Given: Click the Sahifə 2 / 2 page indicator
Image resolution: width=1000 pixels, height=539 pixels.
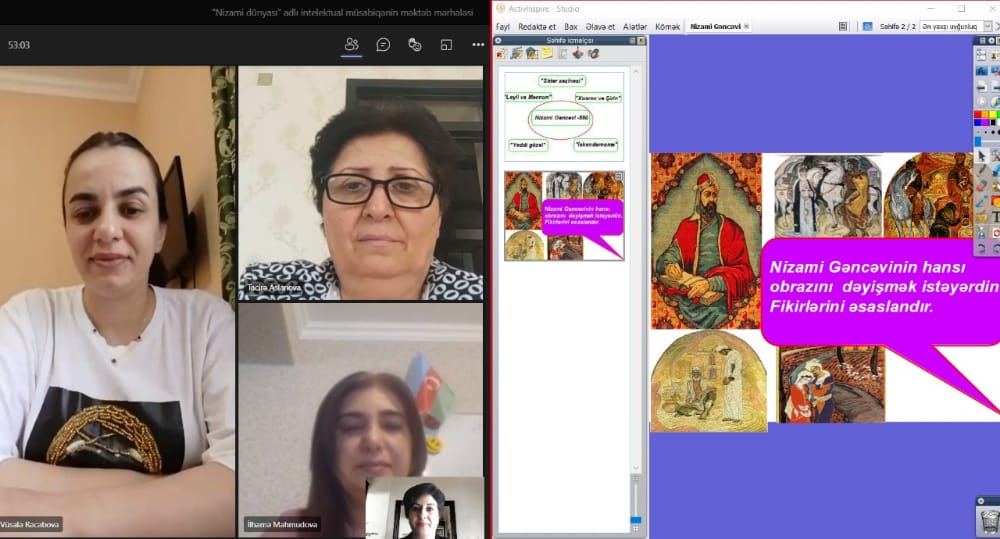Looking at the screenshot, I should tap(897, 26).
